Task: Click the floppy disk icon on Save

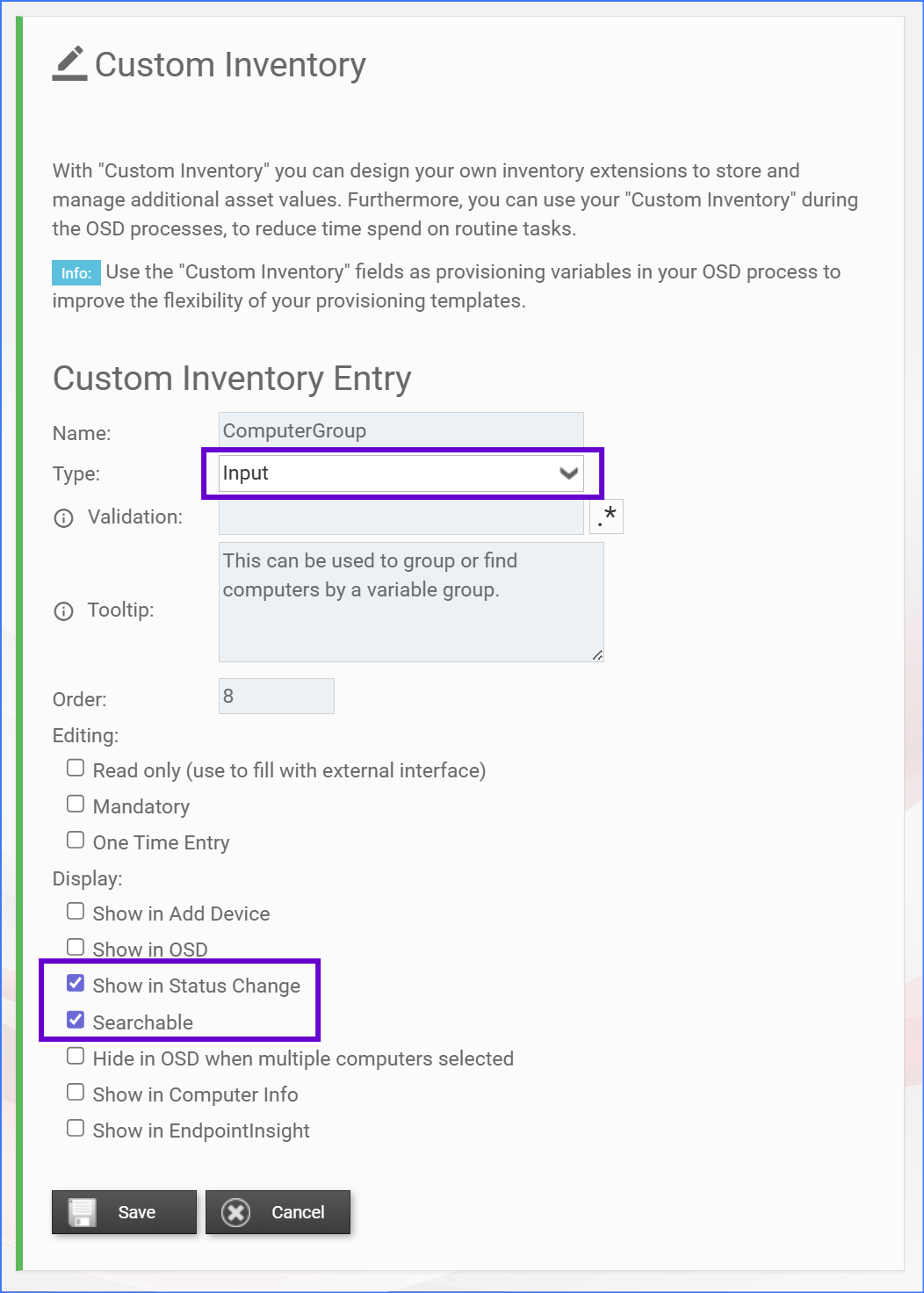Action: (x=83, y=1213)
